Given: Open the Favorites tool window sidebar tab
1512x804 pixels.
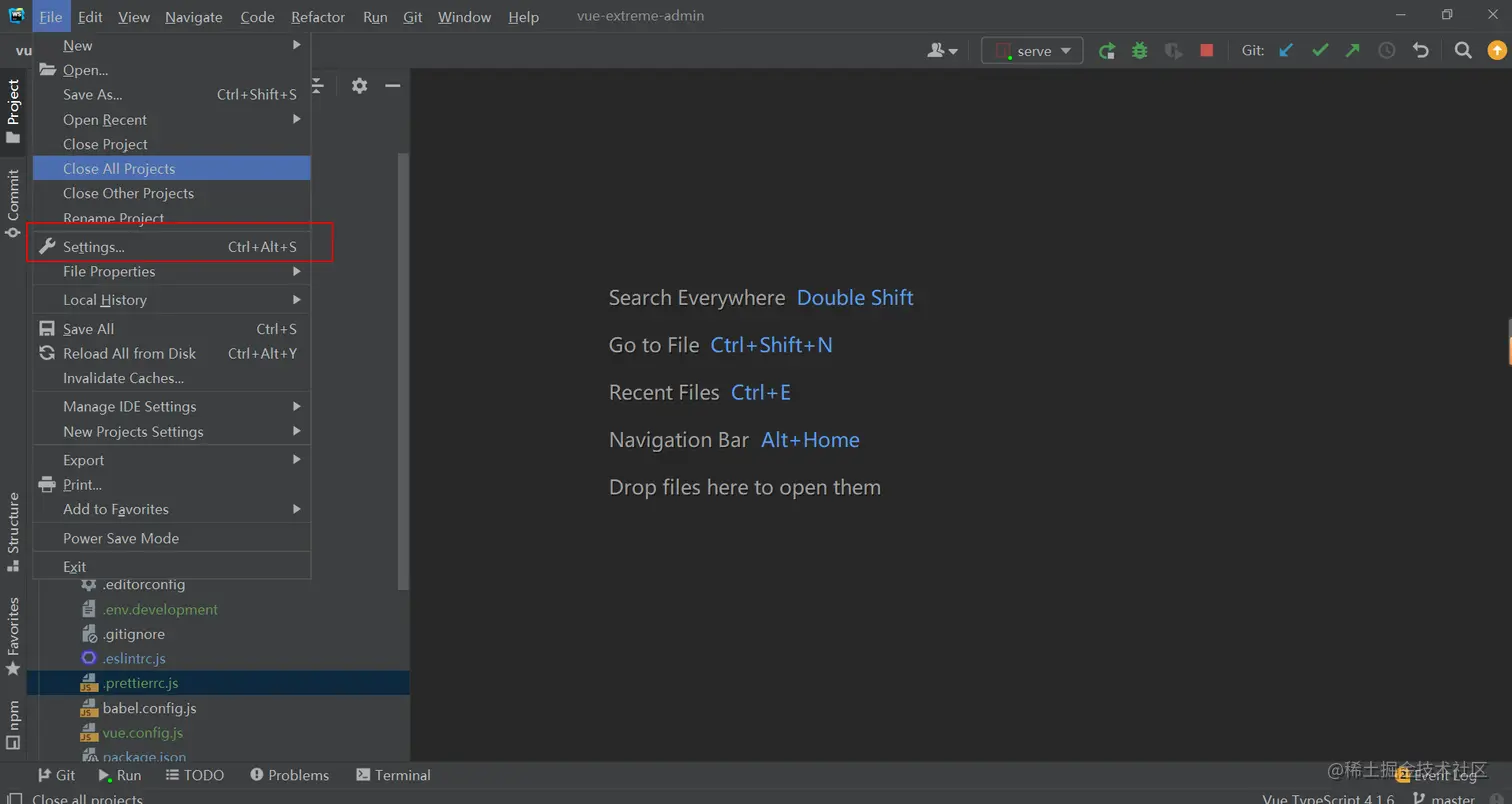Looking at the screenshot, I should pyautogui.click(x=13, y=636).
